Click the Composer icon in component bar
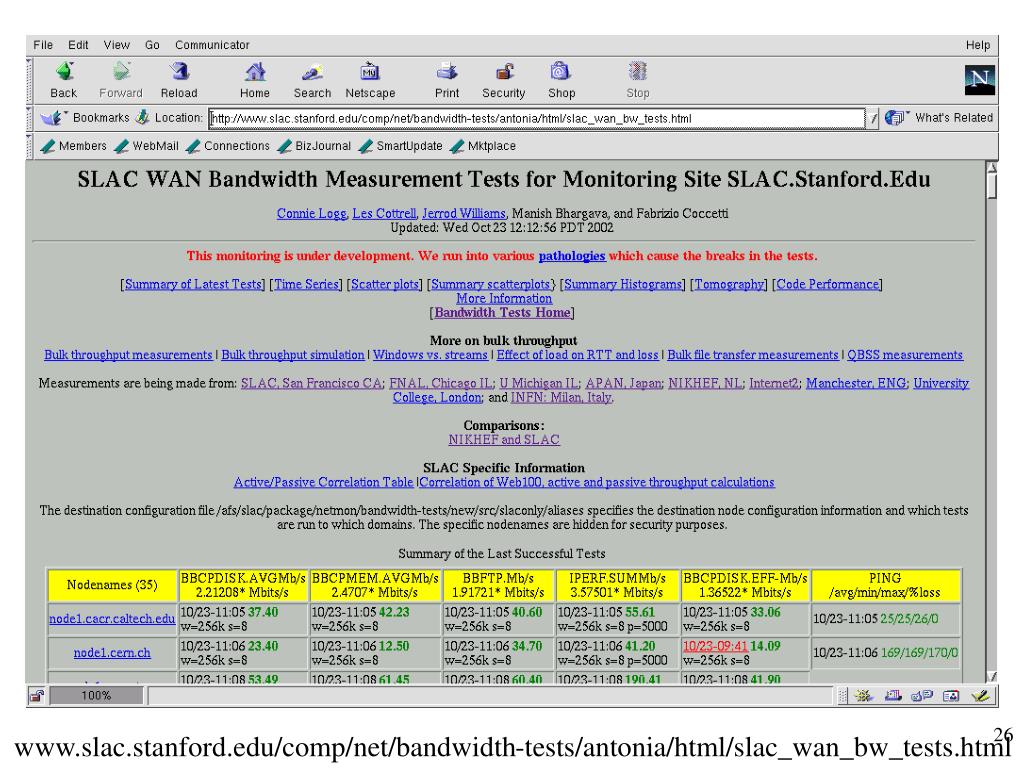The width and height of the screenshot is (1024, 768). pos(980,696)
